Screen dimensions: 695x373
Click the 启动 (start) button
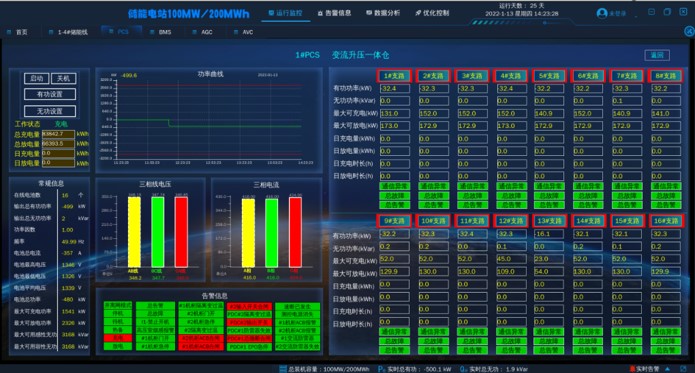point(36,78)
